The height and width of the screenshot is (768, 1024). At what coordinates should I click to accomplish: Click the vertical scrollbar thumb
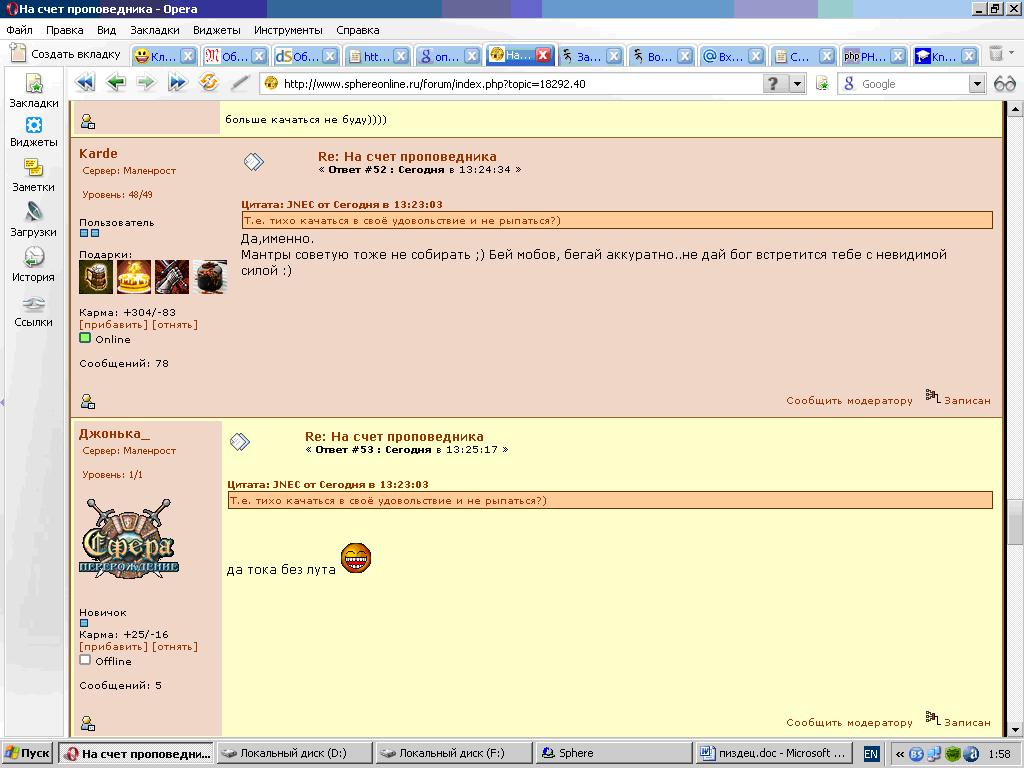[x=1015, y=522]
